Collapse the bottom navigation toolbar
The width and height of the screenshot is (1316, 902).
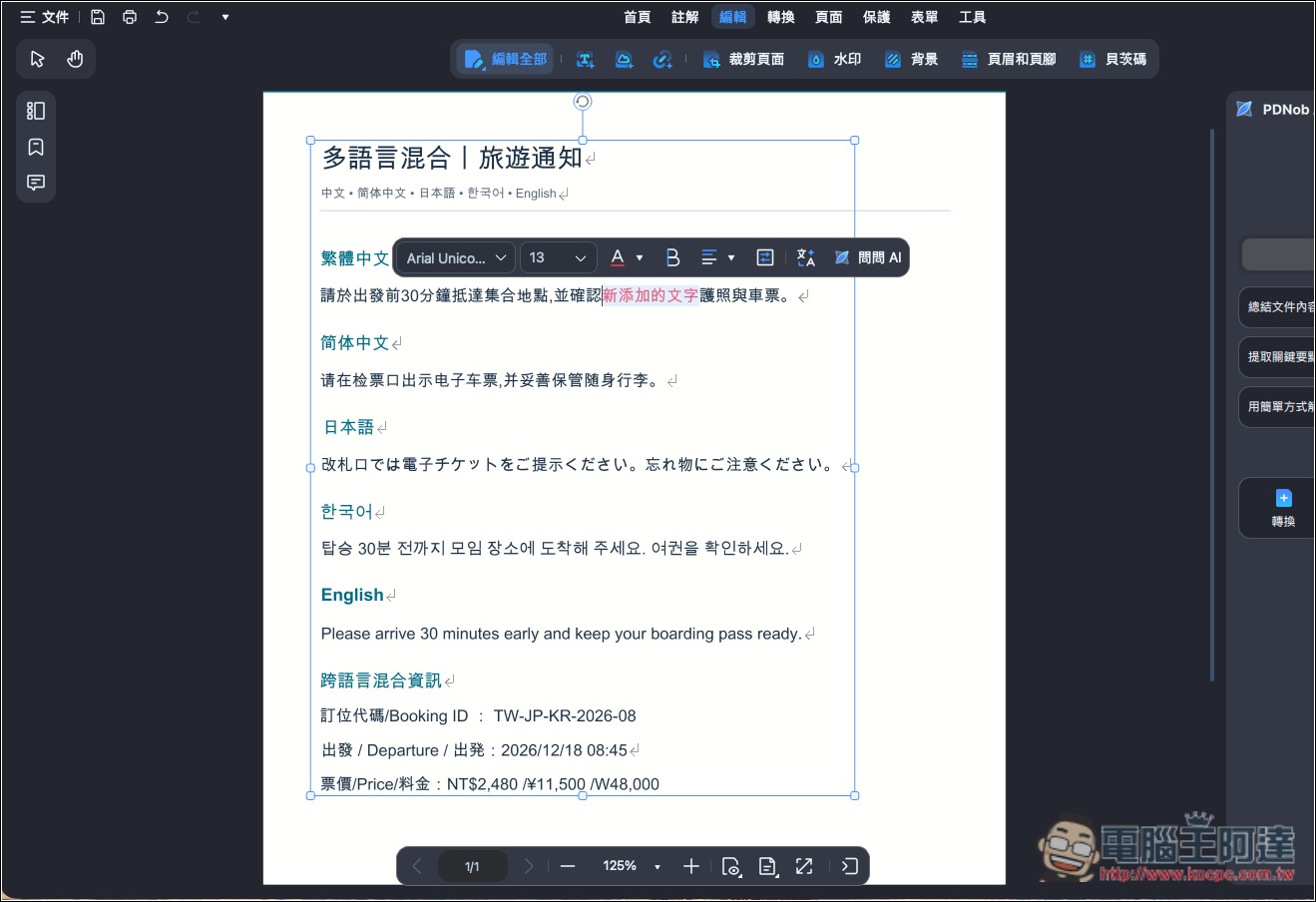pos(849,866)
